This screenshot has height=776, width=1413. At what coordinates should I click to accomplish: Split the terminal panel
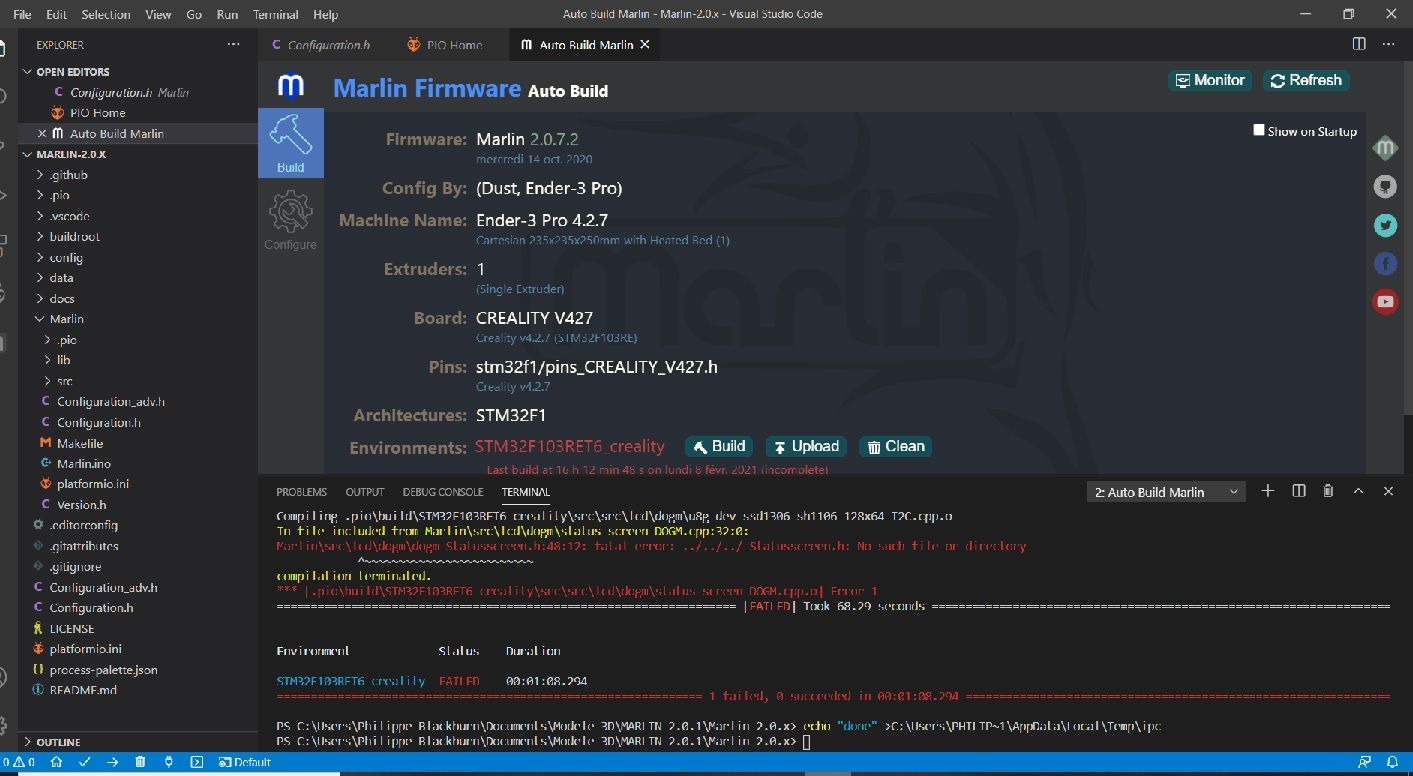pyautogui.click(x=1299, y=491)
